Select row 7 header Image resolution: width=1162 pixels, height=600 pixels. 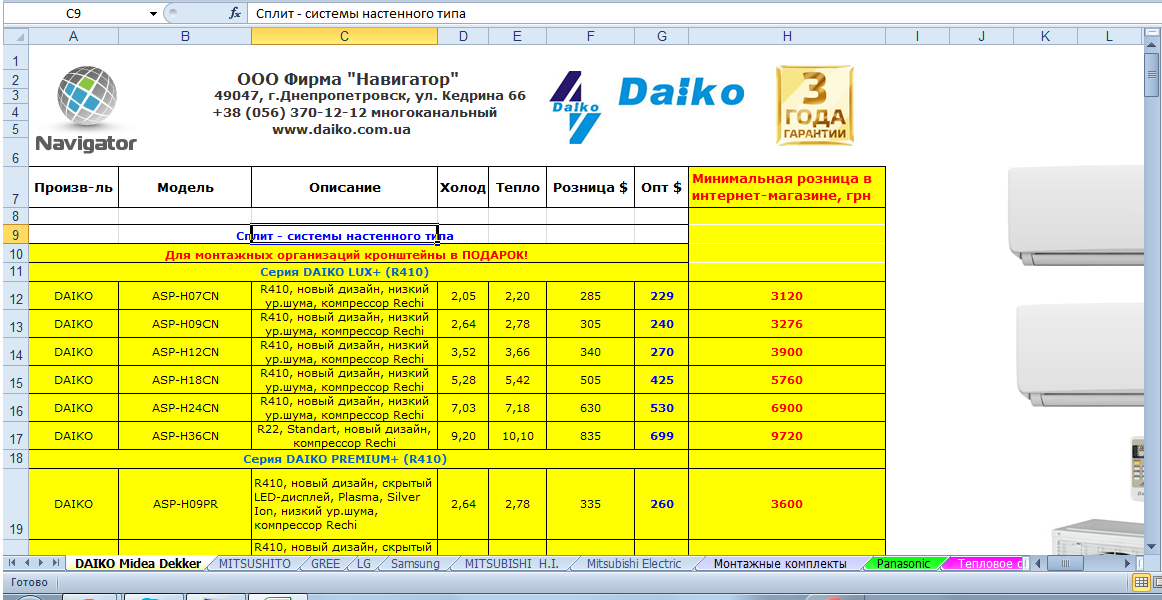pyautogui.click(x=15, y=187)
